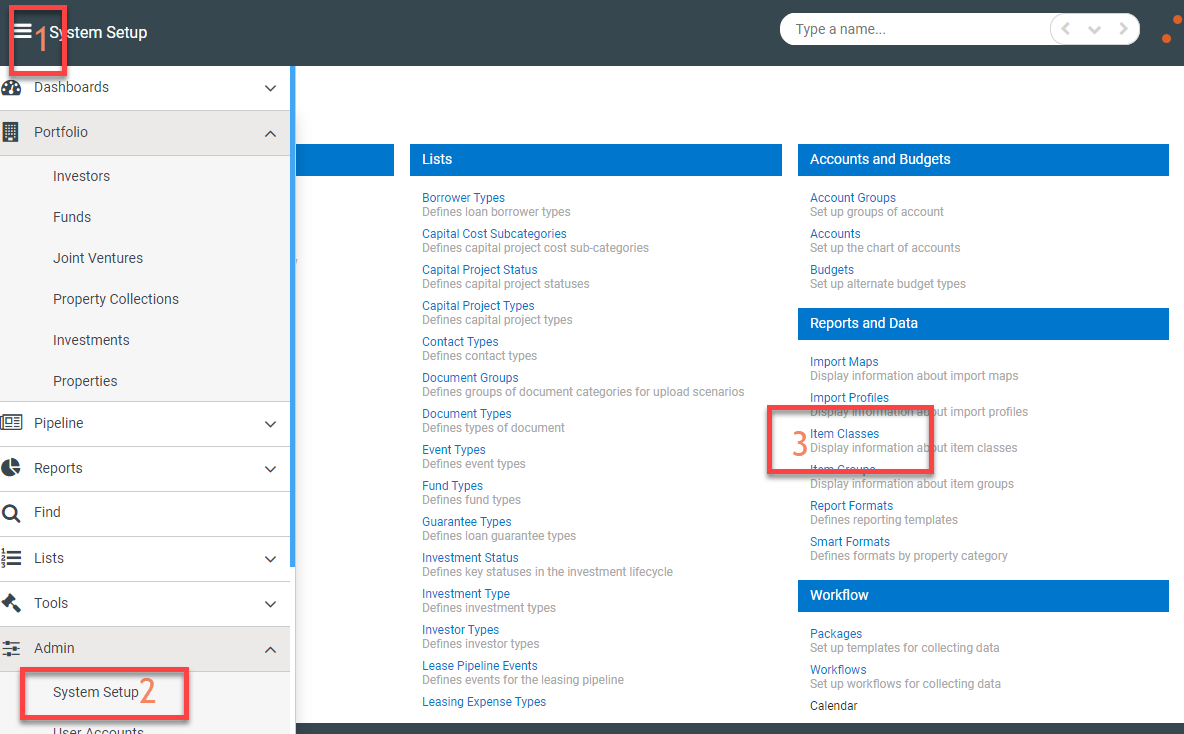Screen dimensions: 1184x734
Task: Click the sidebar vertical scrollbar
Action: pyautogui.click(x=292, y=317)
